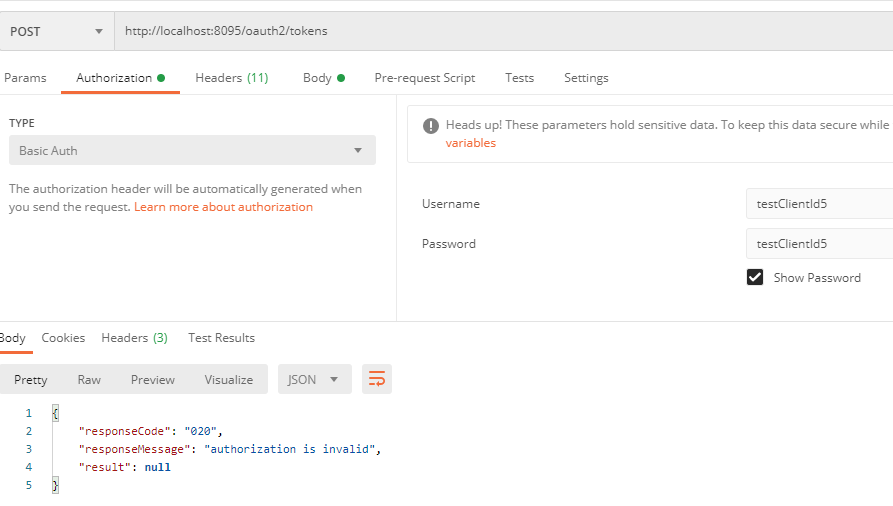893x506 pixels.
Task: Toggle the wrap lines icon
Action: (377, 380)
